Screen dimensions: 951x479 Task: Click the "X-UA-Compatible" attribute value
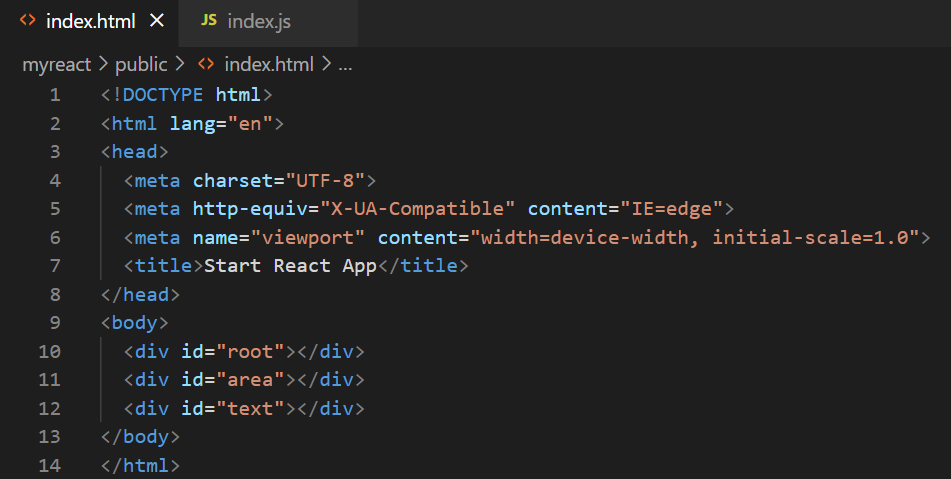[417, 209]
